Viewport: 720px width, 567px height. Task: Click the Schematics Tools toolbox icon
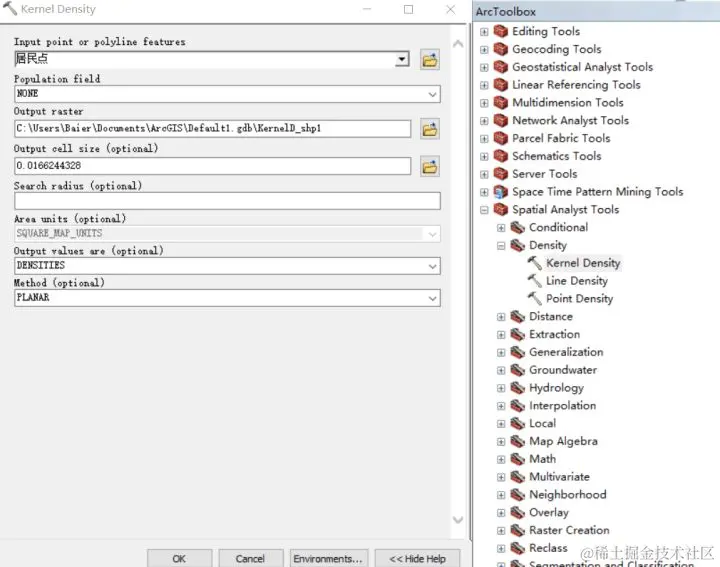point(501,156)
